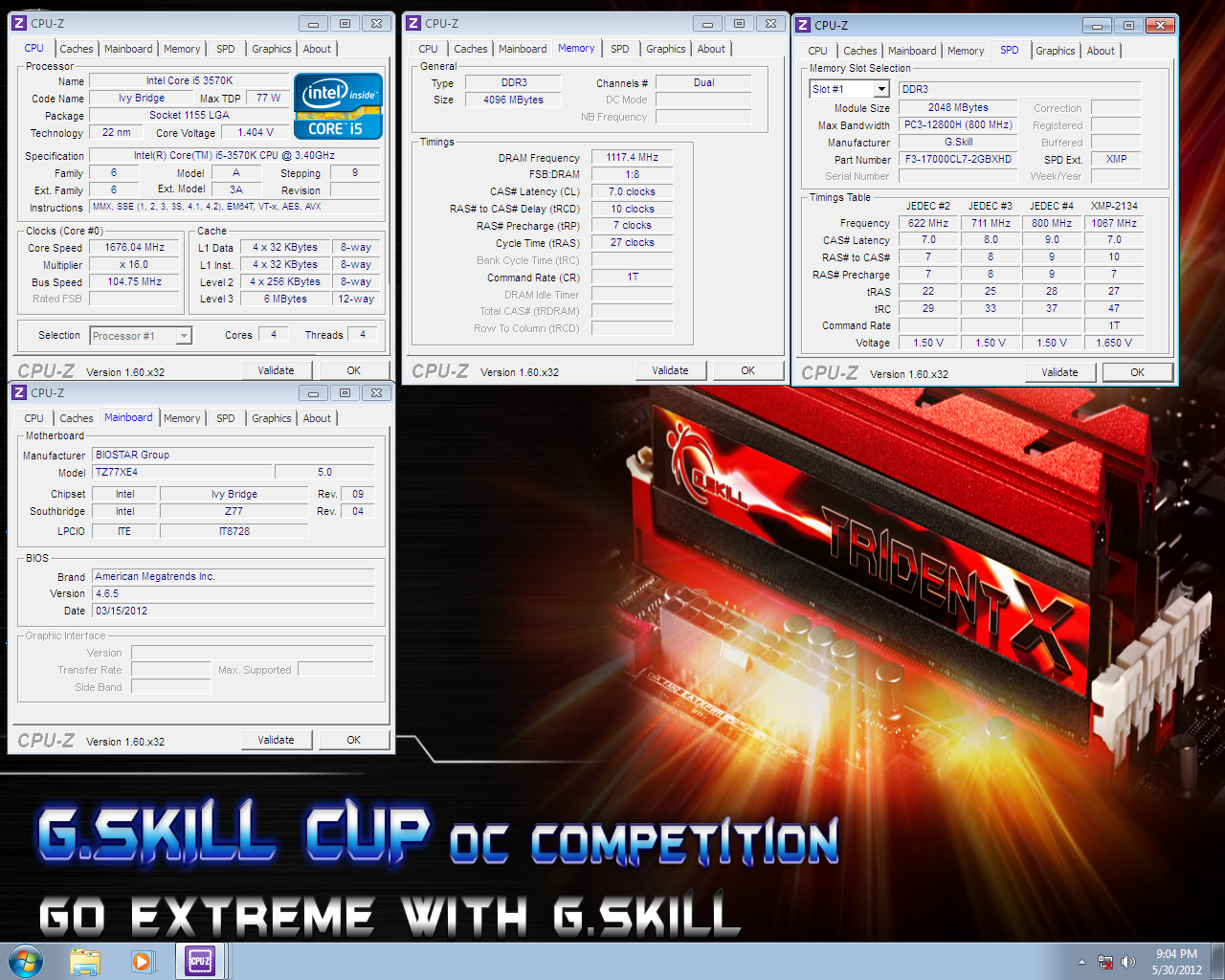Select About tab in Mainboard window
Screen dimensions: 1225x980
317,418
